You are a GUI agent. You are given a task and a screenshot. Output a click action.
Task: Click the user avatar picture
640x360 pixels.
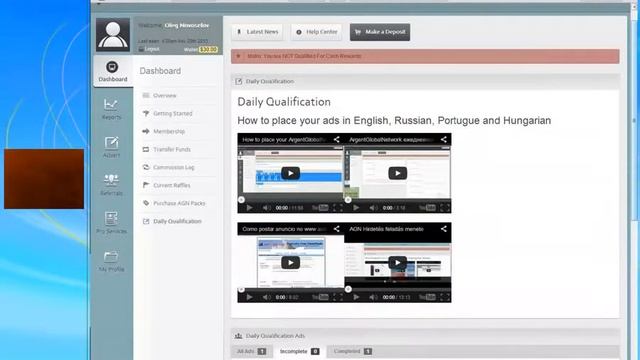113,34
